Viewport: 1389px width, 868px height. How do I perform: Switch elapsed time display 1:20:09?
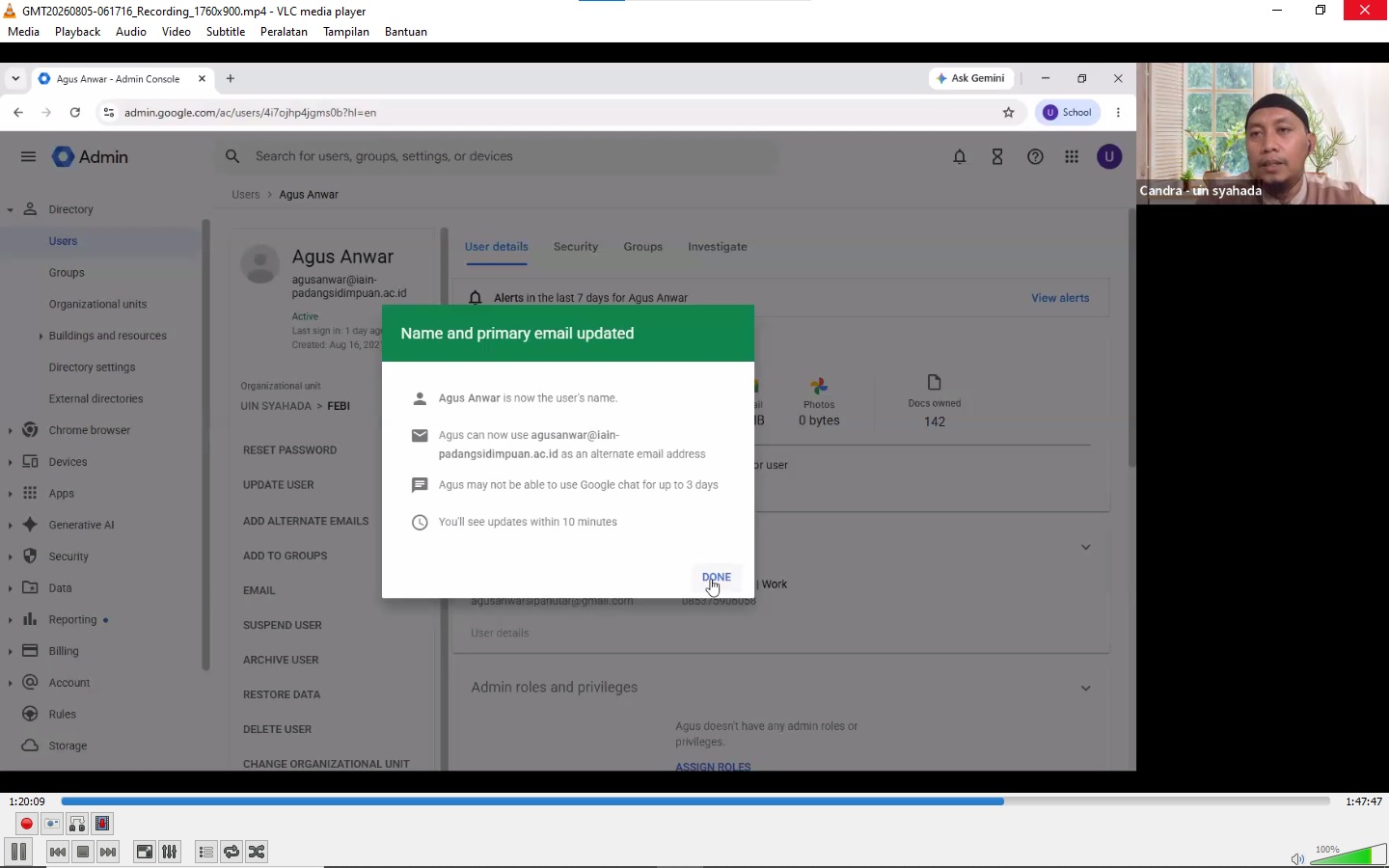point(27,801)
